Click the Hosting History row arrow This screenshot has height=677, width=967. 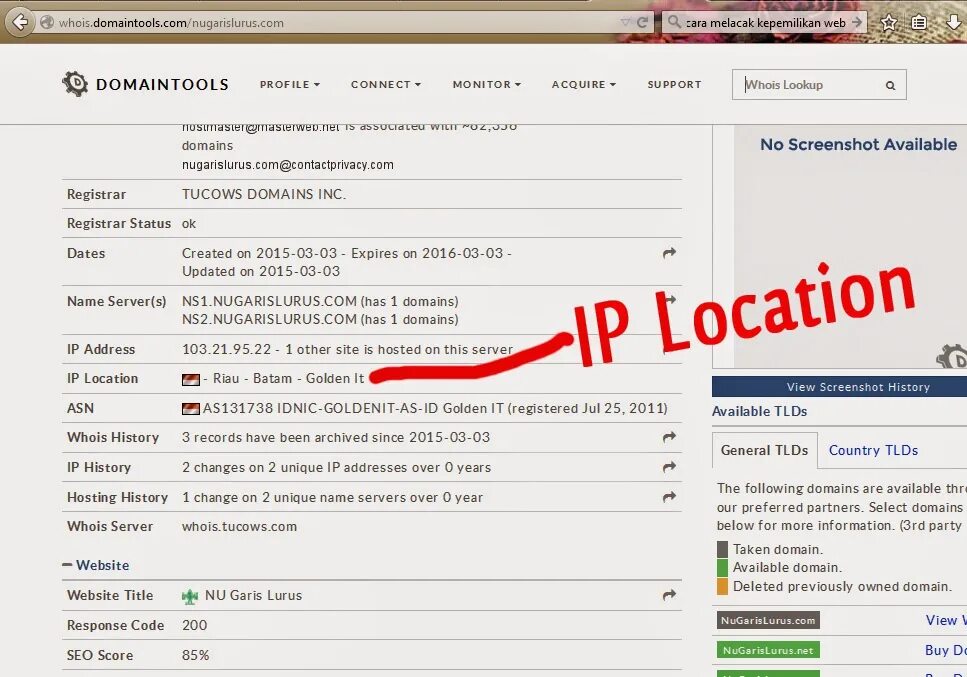(669, 497)
